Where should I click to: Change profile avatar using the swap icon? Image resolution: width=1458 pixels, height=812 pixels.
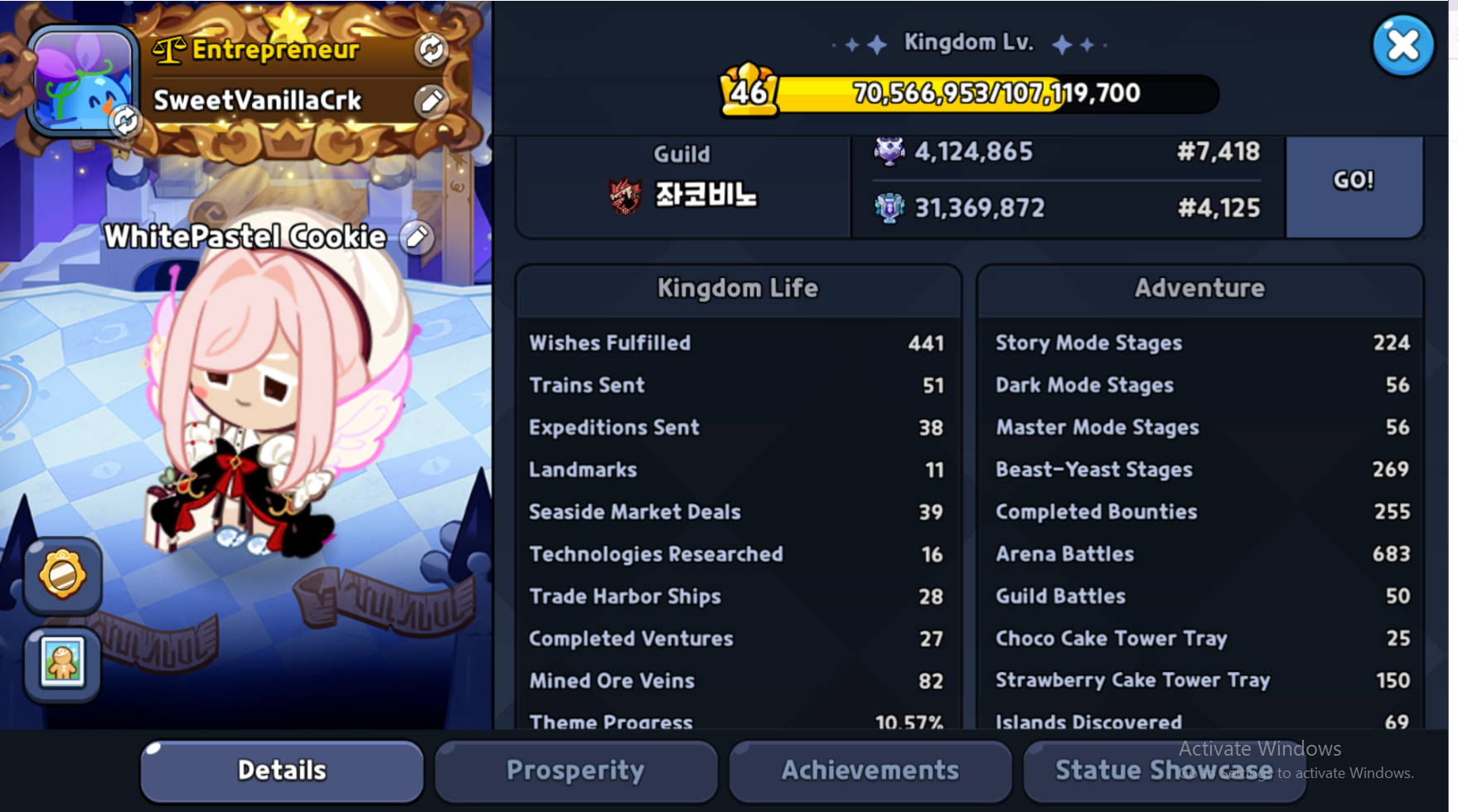(125, 121)
